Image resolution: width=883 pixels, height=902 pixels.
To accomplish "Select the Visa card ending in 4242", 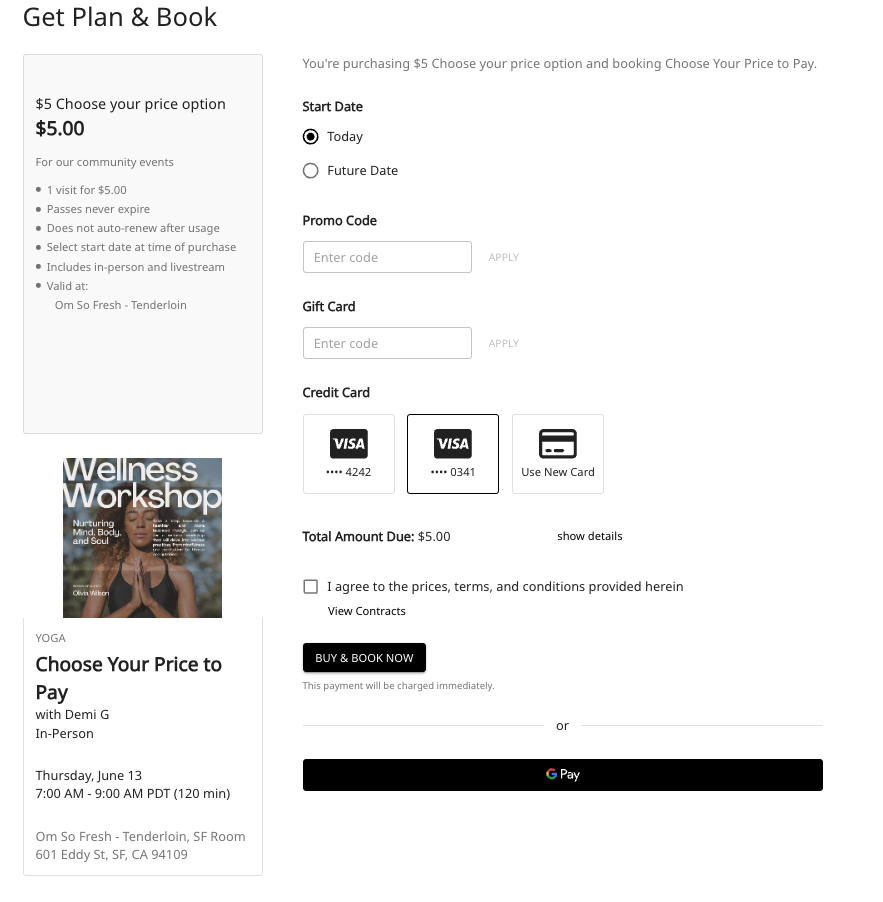I will 349,454.
